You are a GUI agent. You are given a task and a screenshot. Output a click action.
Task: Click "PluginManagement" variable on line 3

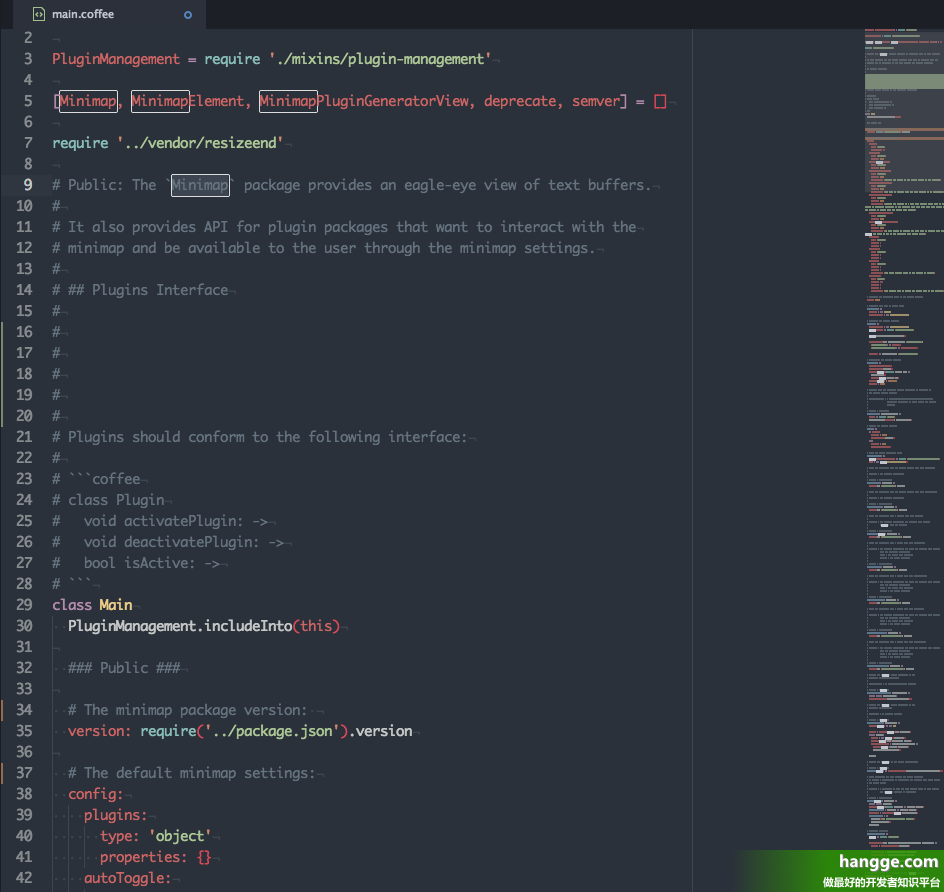tap(116, 59)
